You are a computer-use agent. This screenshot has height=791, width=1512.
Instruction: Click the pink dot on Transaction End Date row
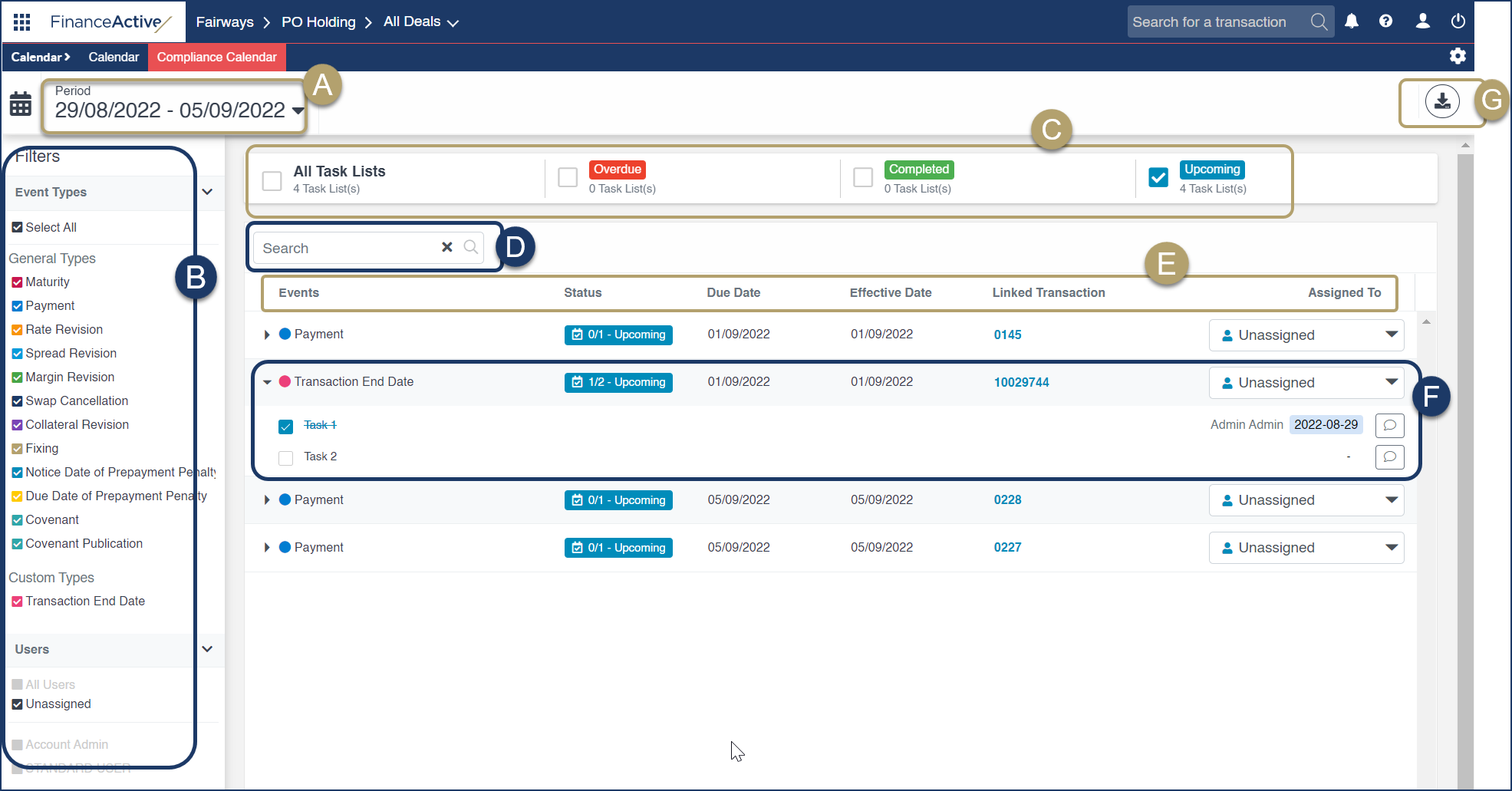pyautogui.click(x=285, y=381)
